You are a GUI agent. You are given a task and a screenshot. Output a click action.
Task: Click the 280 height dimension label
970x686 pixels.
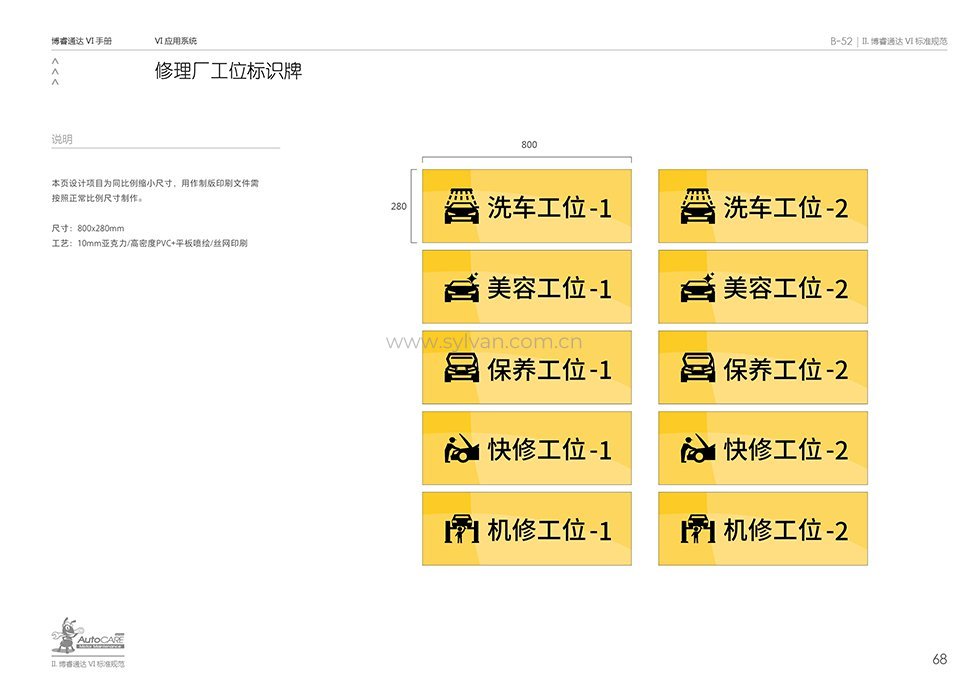399,206
